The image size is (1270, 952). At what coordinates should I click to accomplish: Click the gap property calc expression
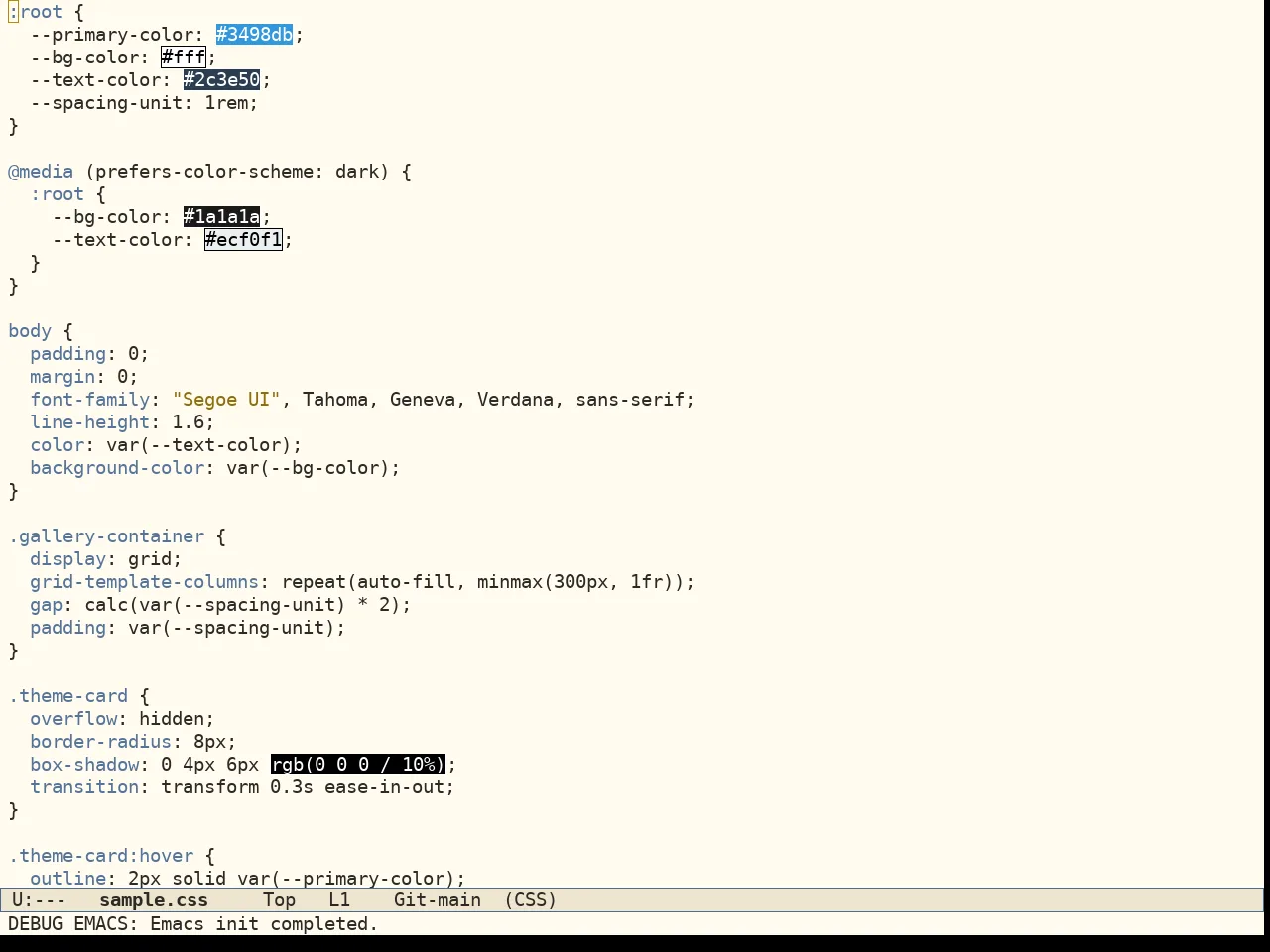[x=243, y=605]
